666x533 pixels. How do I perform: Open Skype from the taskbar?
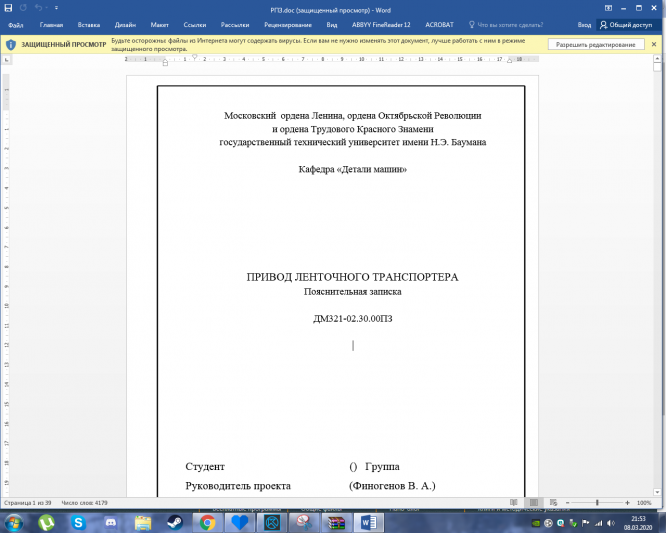(78, 522)
